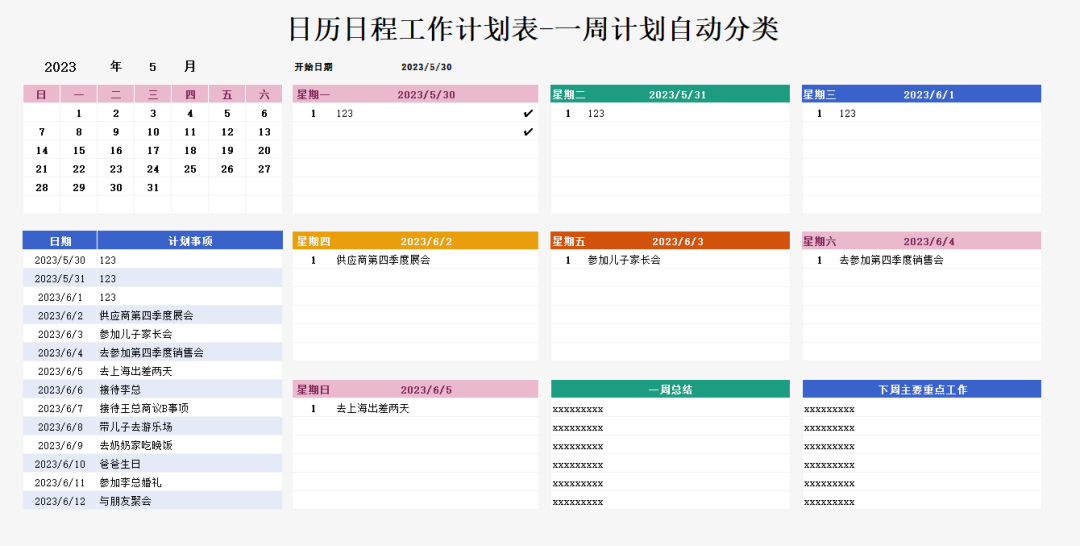This screenshot has width=1080, height=546.
Task: Select the 2023/6/12 date in the plan list
Action: point(60,501)
